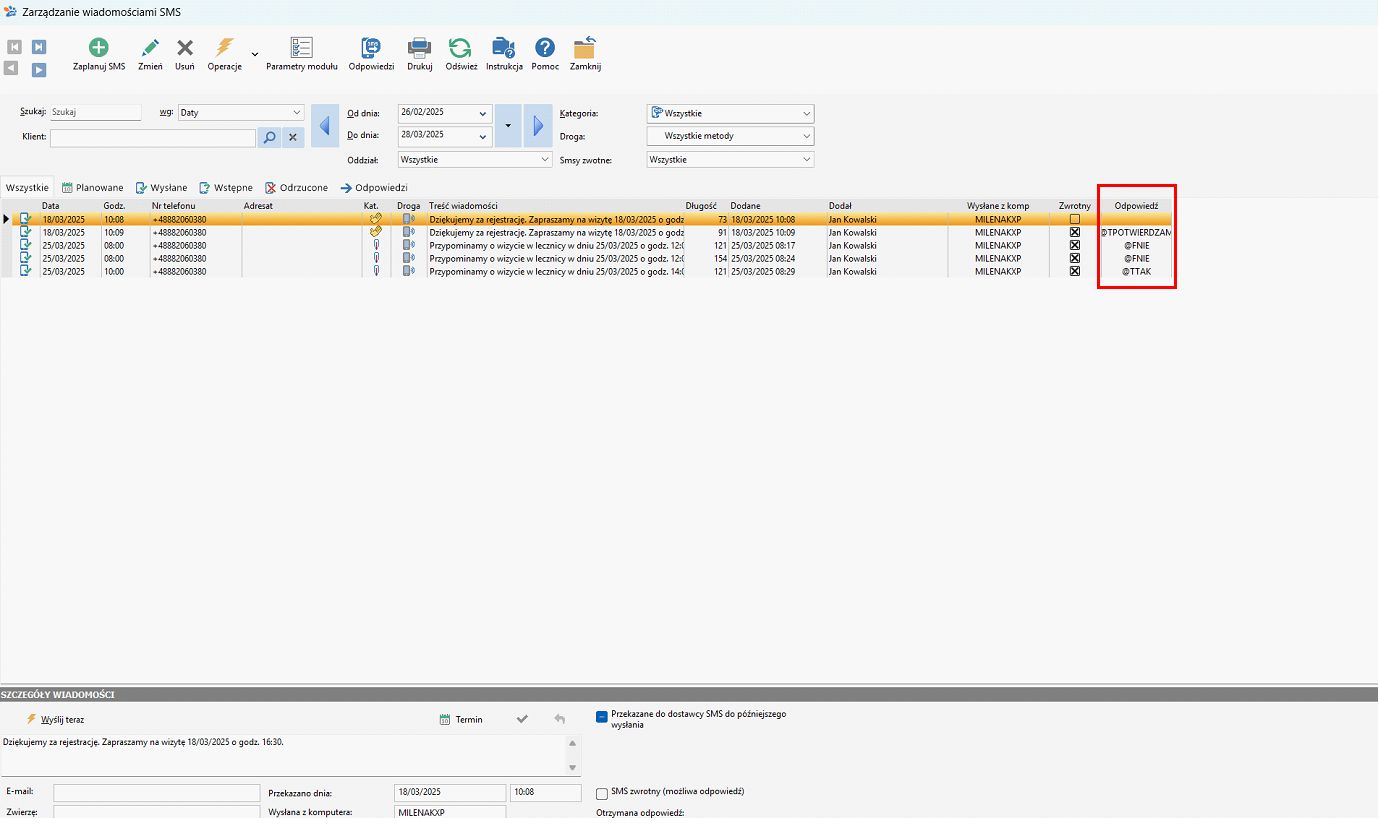The height and width of the screenshot is (839, 1379).
Task: Click the Termin calendar button
Action: (x=461, y=719)
